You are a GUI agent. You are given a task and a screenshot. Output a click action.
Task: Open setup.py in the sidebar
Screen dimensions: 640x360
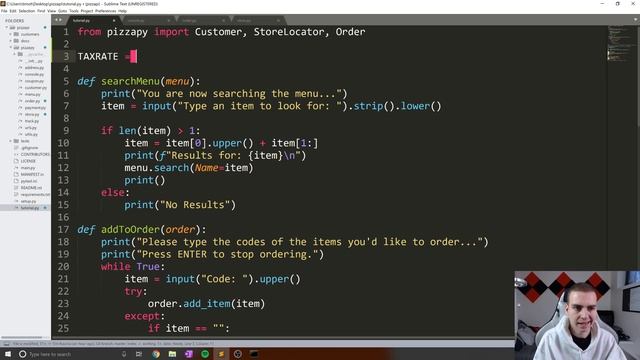coord(28,201)
